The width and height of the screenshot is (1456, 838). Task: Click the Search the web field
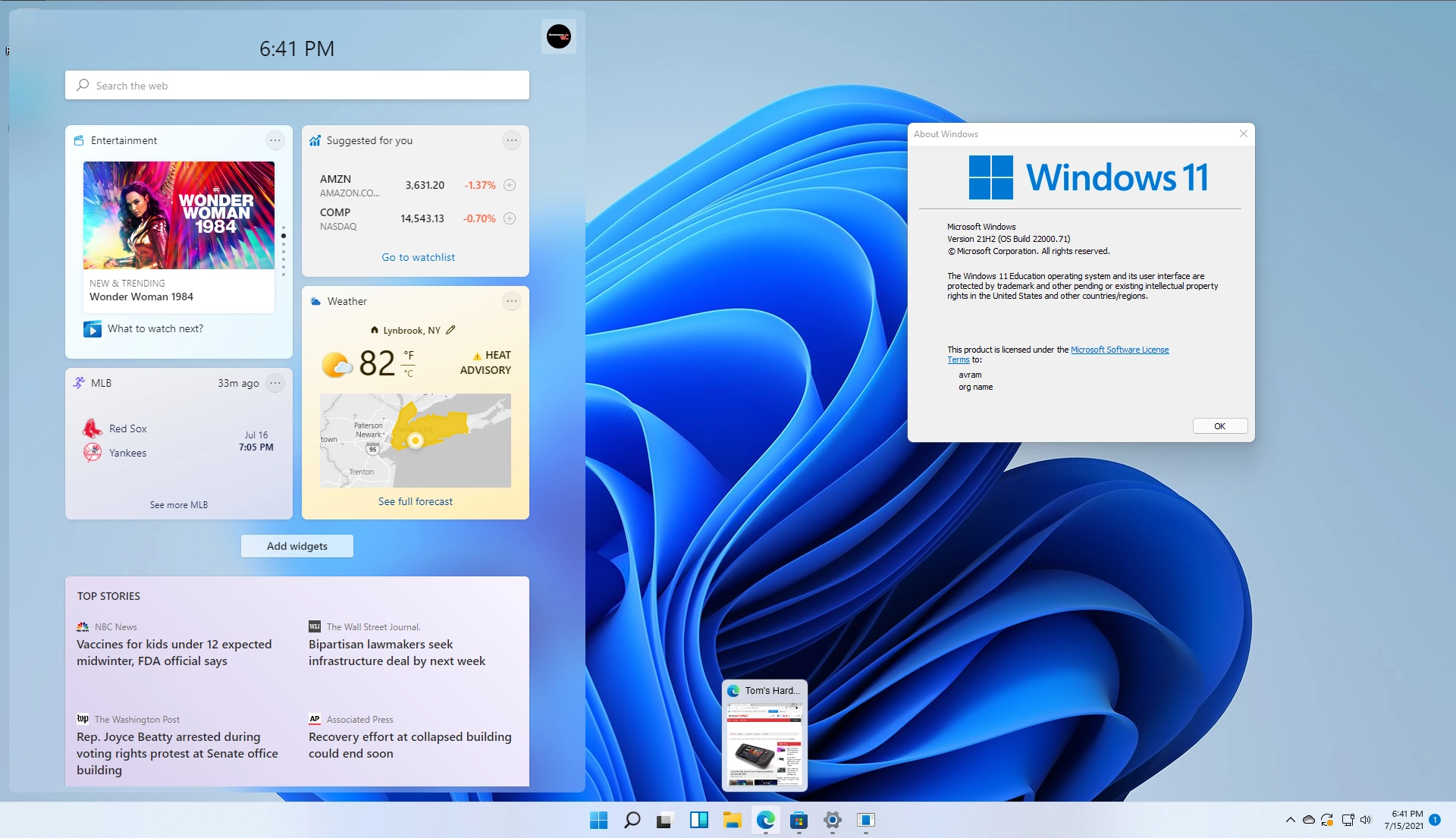point(297,86)
